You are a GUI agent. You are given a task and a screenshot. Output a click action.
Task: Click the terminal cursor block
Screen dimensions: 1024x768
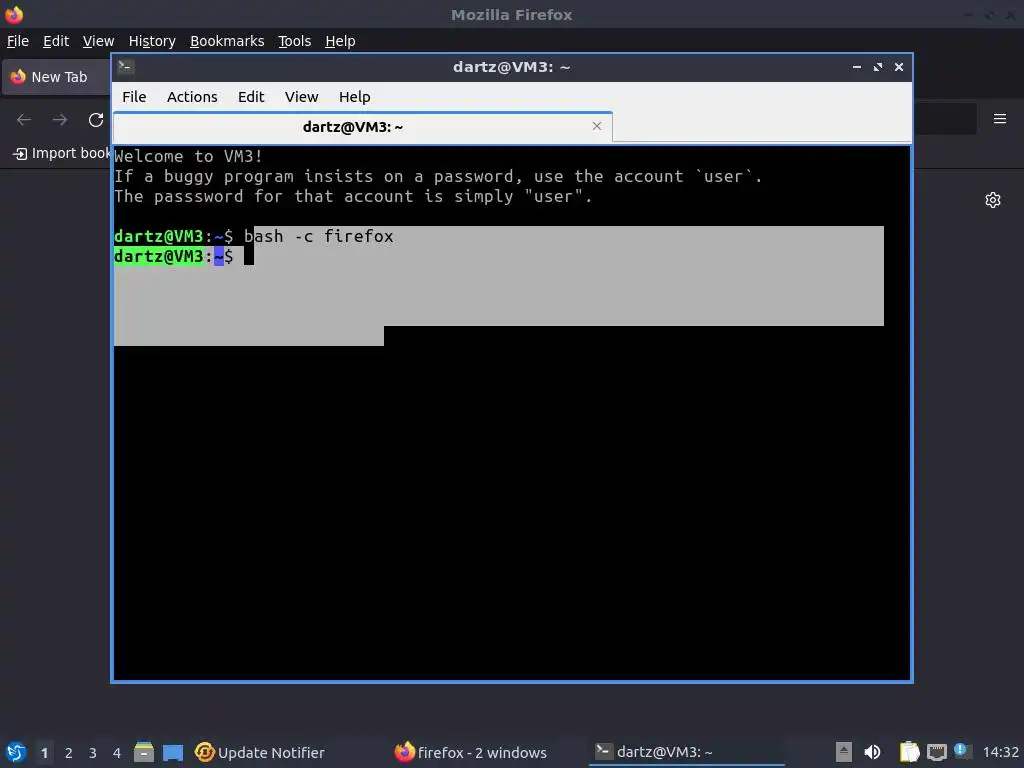pyautogui.click(x=249, y=257)
